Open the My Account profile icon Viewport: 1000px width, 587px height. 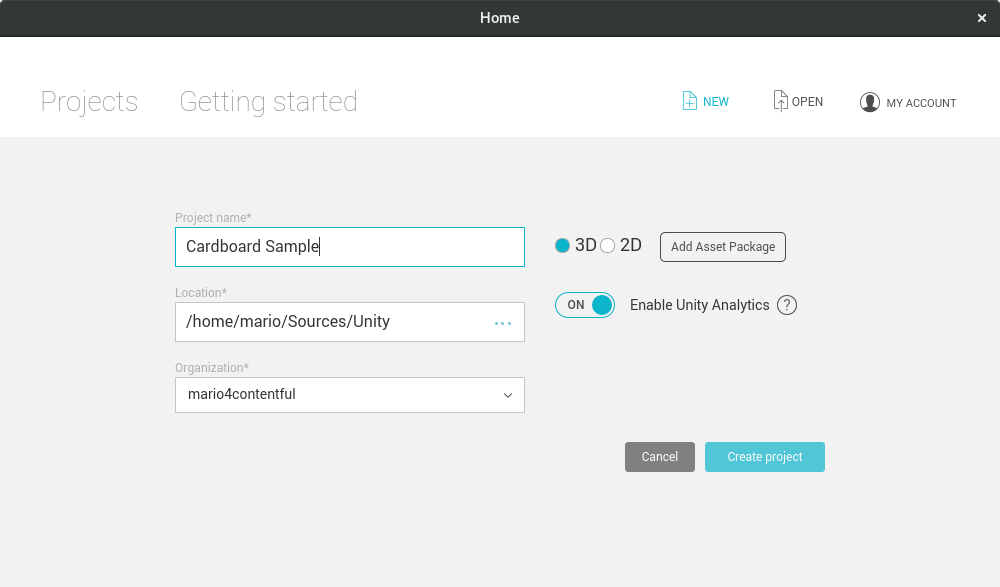pyautogui.click(x=869, y=102)
